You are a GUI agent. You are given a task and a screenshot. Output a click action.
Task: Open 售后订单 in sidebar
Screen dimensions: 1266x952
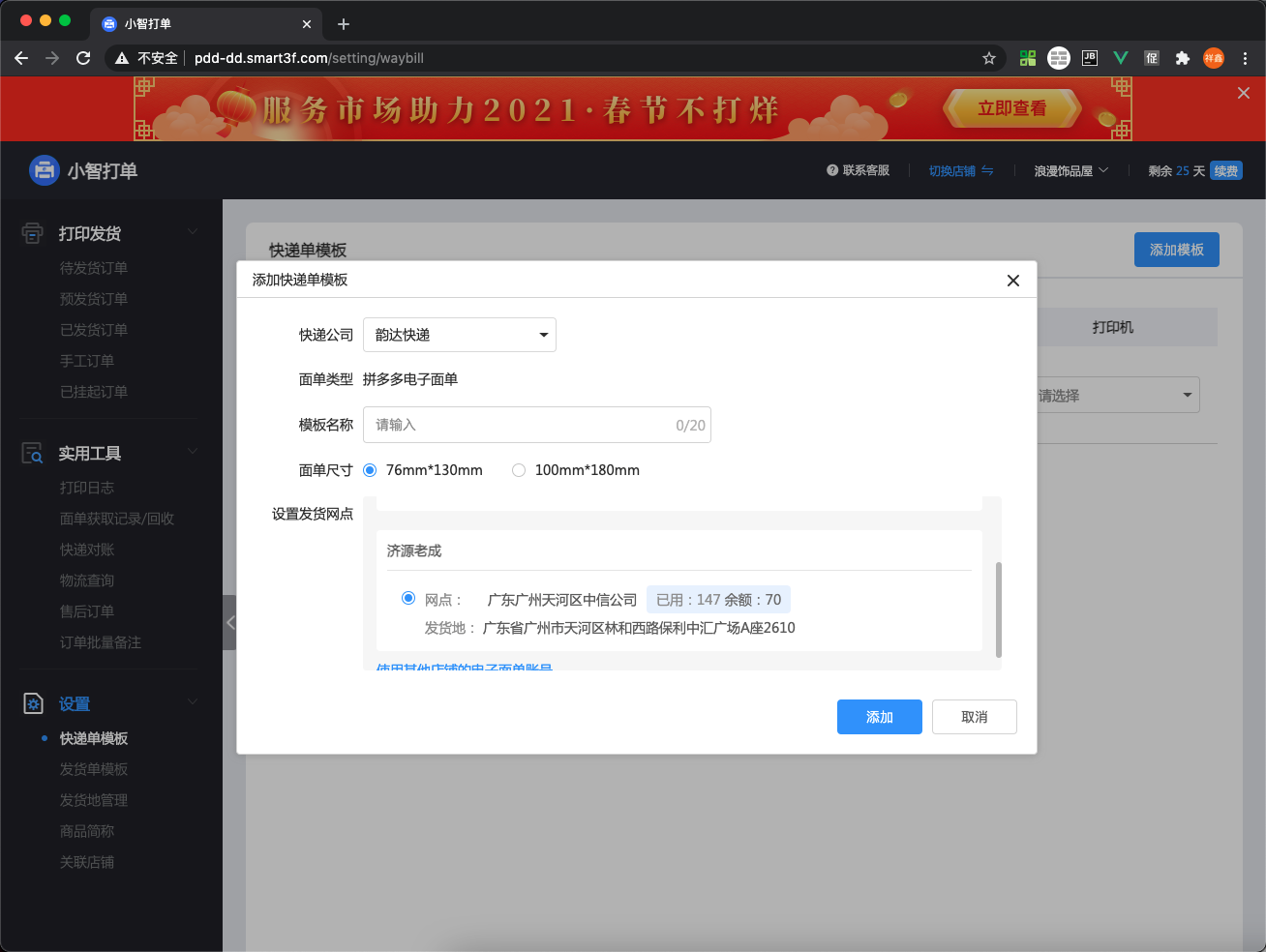87,611
